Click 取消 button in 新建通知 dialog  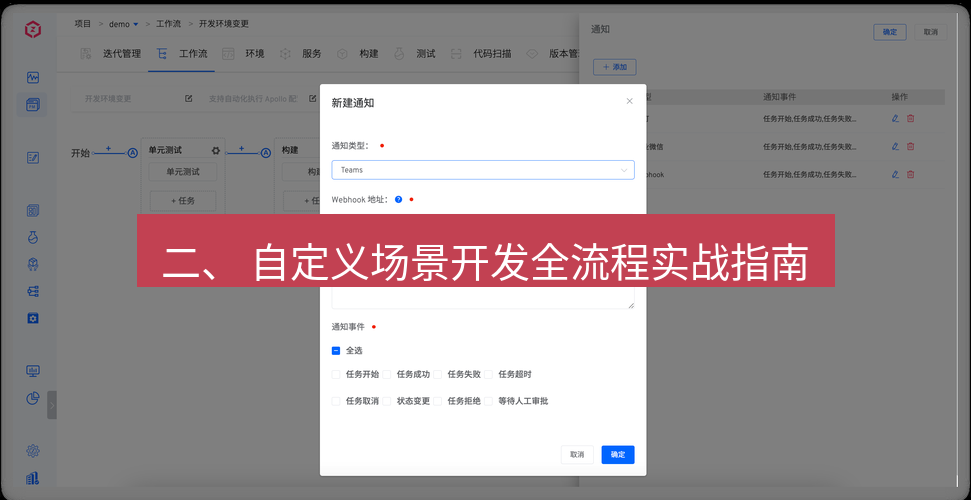[577, 455]
